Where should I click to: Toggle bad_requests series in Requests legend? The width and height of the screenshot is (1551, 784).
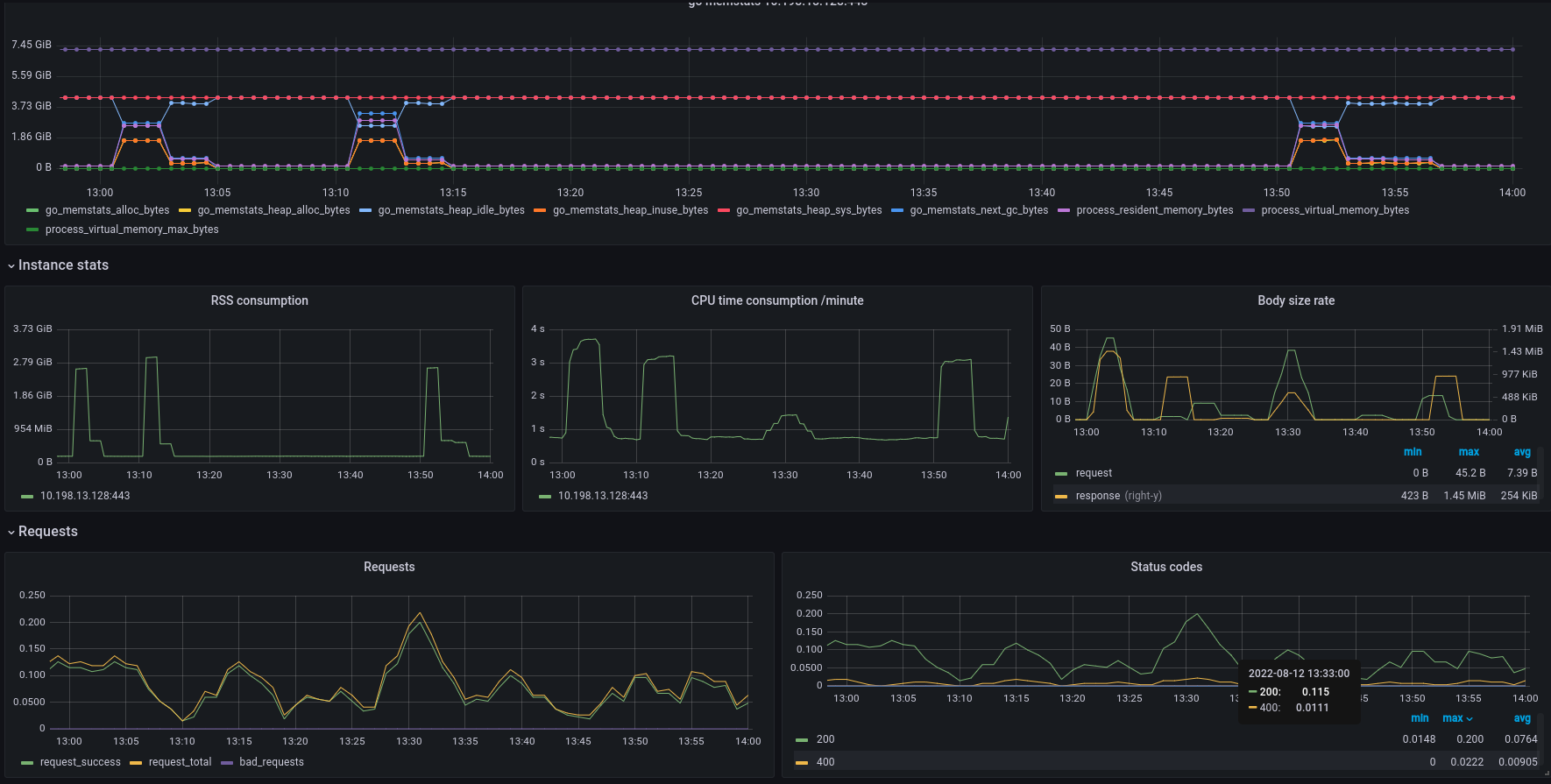coord(272,762)
